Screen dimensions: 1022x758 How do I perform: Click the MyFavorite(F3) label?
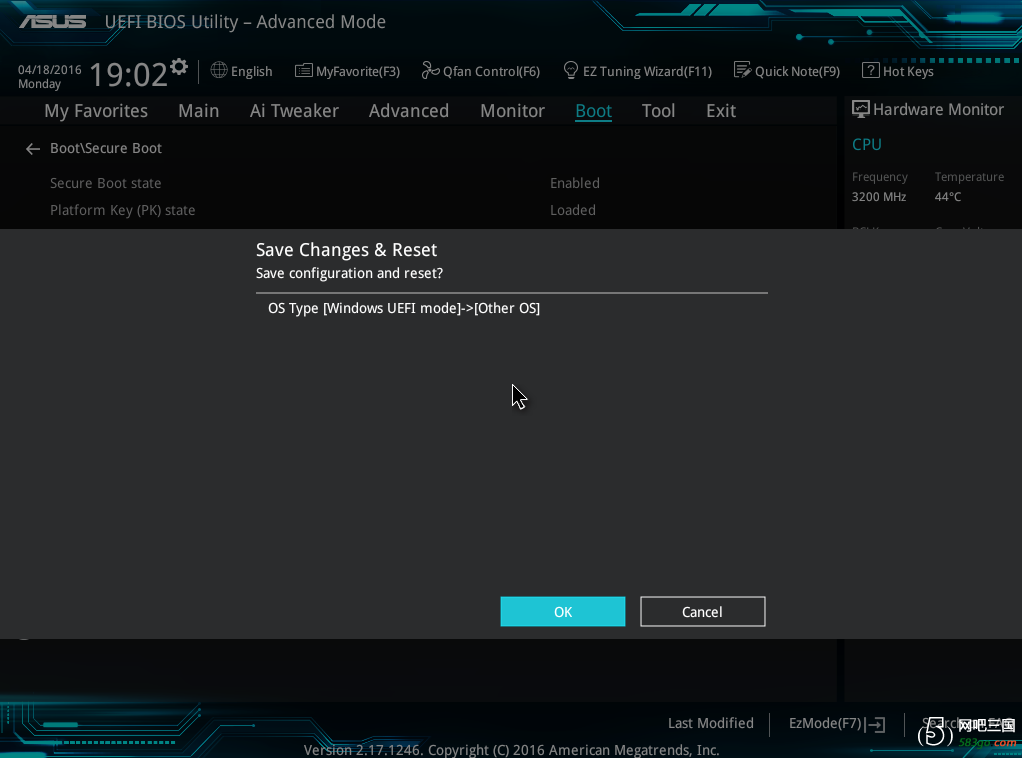(x=358, y=72)
